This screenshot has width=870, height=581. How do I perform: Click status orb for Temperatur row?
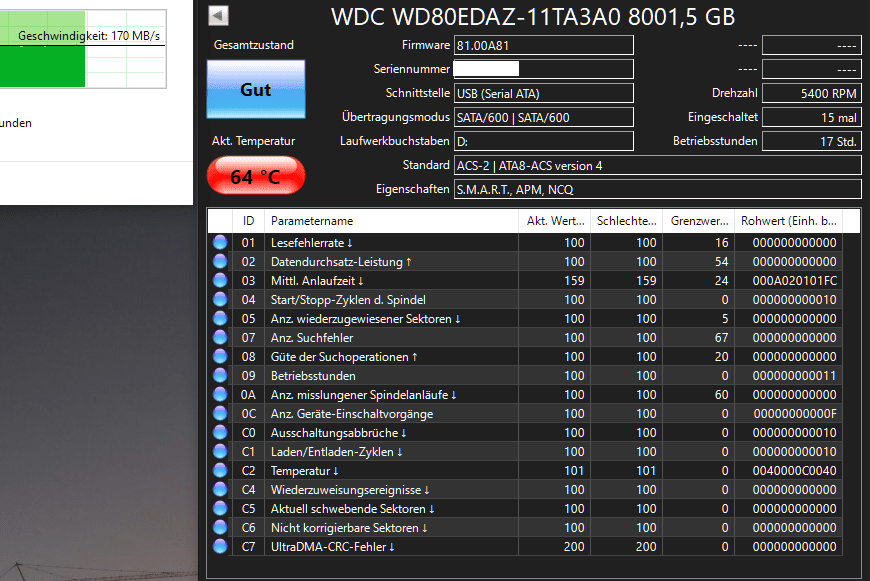pyautogui.click(x=220, y=471)
